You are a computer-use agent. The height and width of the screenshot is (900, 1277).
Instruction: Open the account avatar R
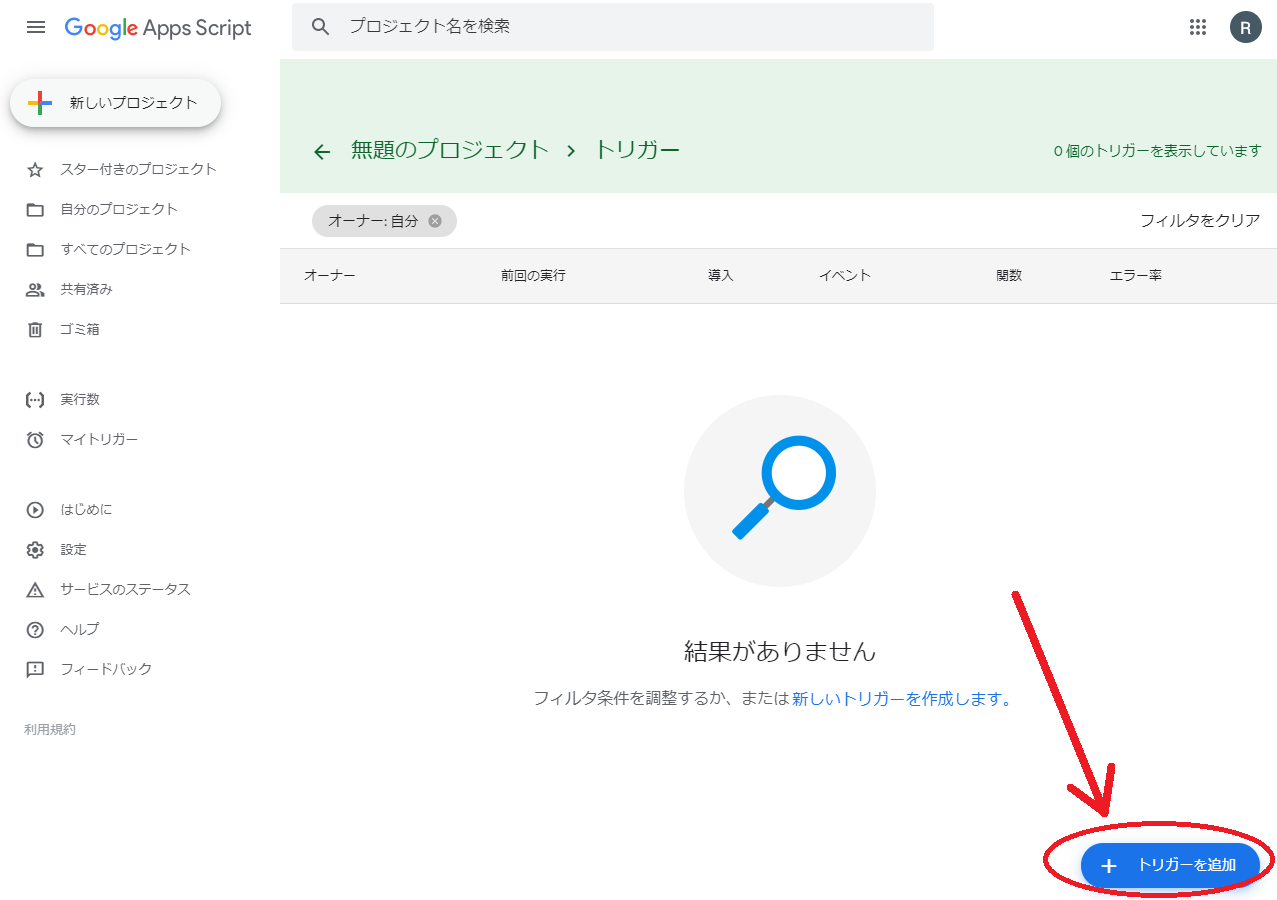tap(1245, 27)
